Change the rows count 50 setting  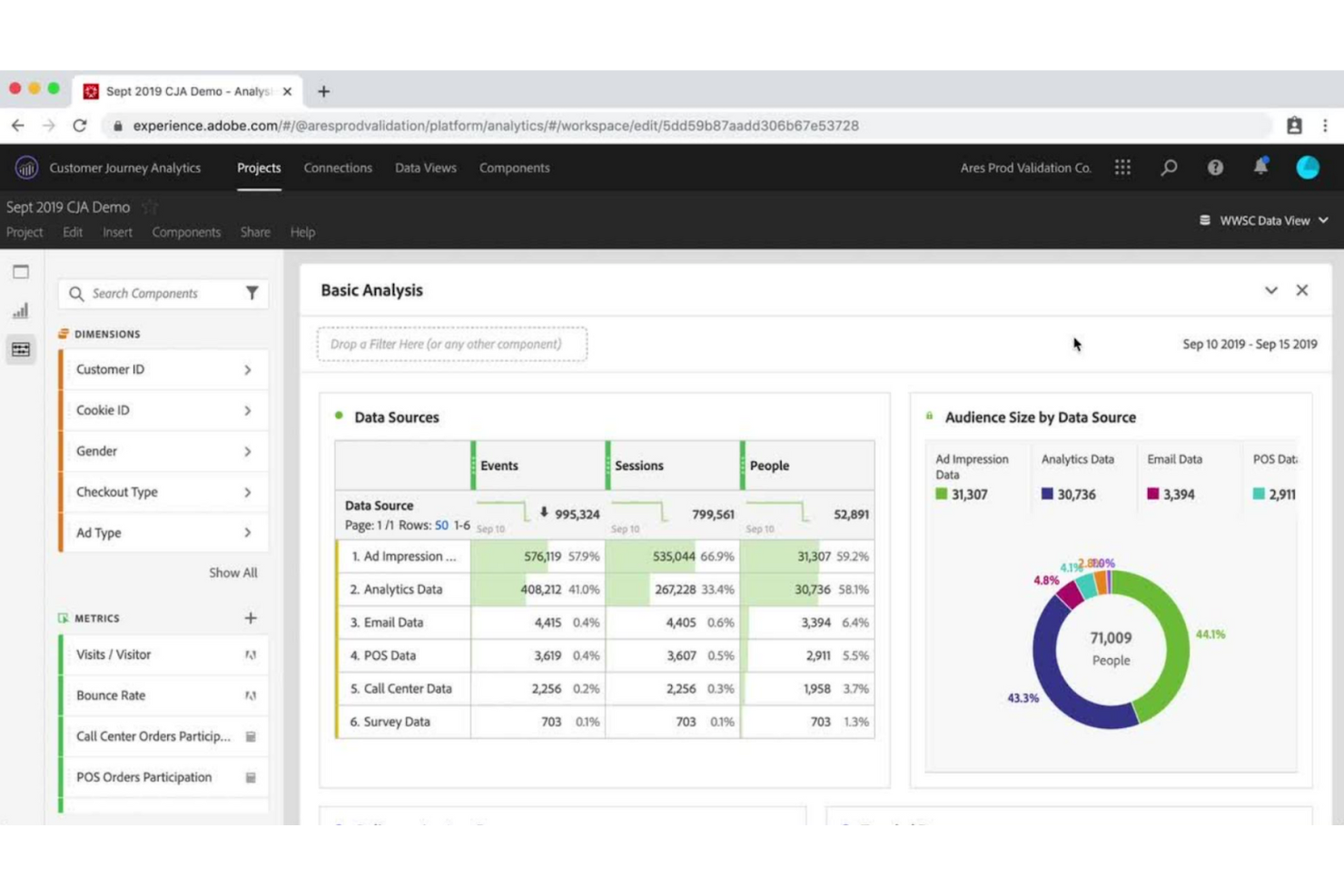pos(441,526)
